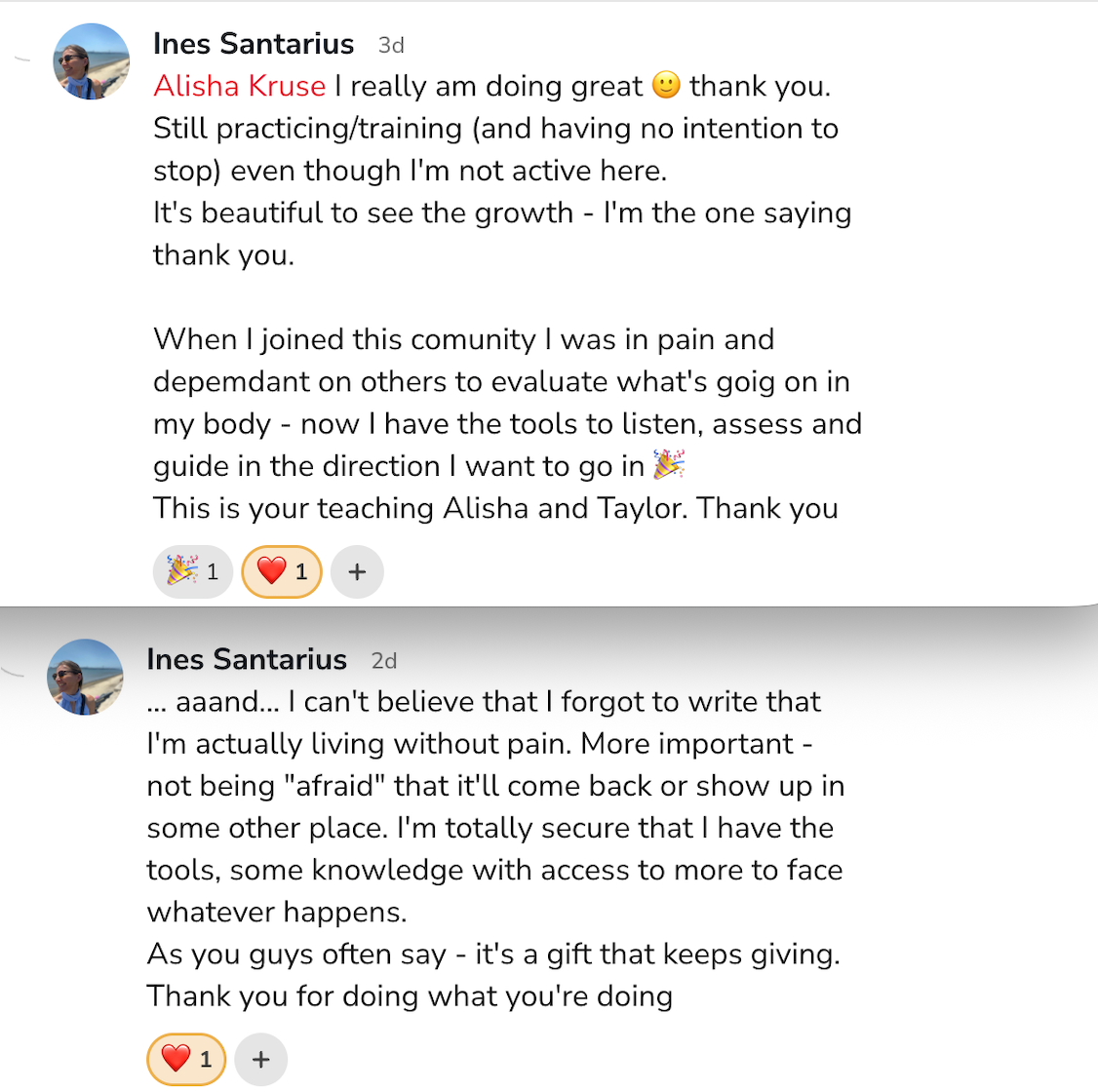This screenshot has height=1092, width=1098.
Task: Click the Ines Santarius name on the 3d comment
Action: click(x=254, y=44)
